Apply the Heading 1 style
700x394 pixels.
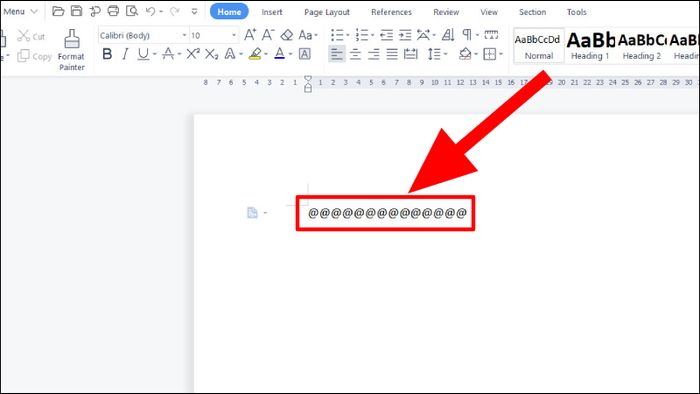[x=590, y=46]
